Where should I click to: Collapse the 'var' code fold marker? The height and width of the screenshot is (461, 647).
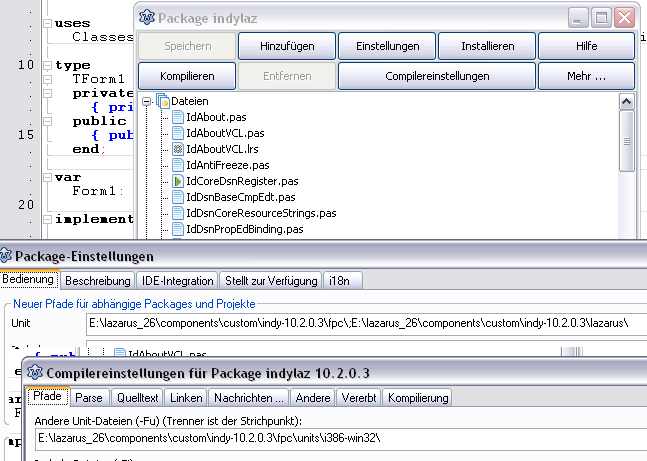[45, 177]
